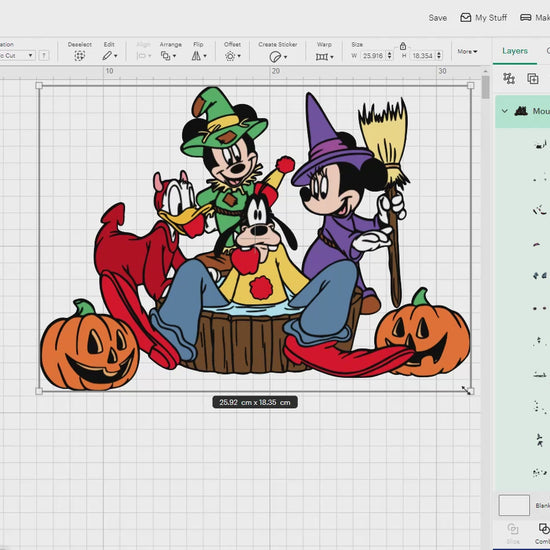Click the Warp grid icon
This screenshot has height=550, width=550.
(322, 56)
